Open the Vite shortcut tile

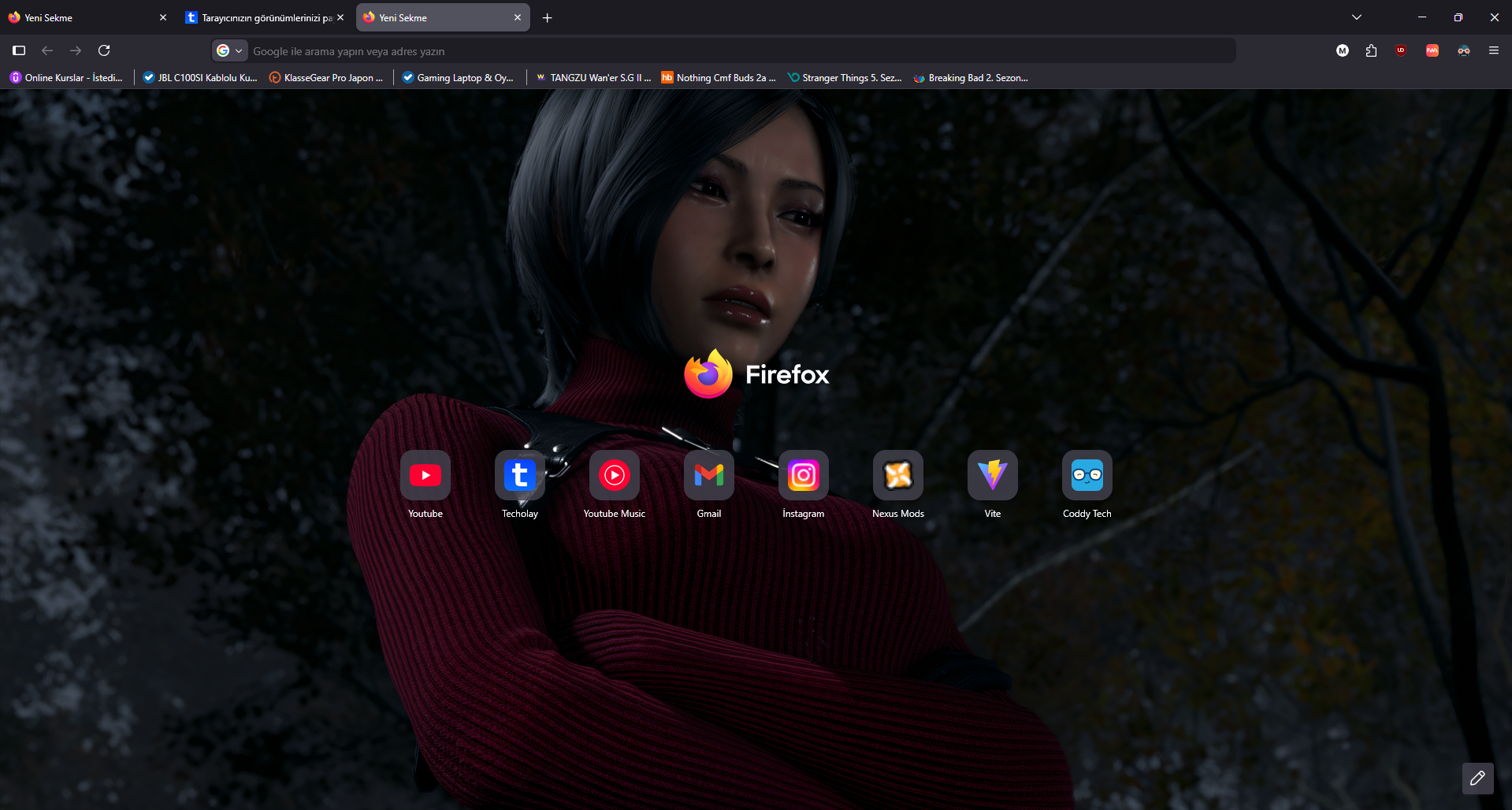993,475
